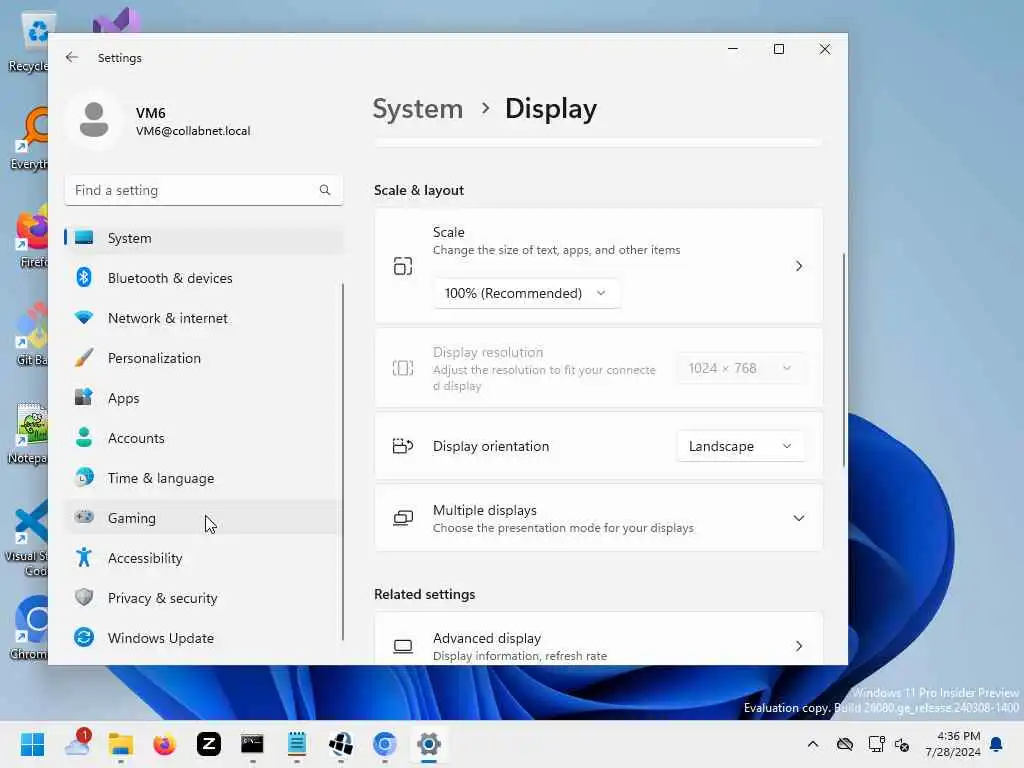Viewport: 1024px width, 768px height.
Task: Click the Gaming controller icon
Action: tap(84, 517)
